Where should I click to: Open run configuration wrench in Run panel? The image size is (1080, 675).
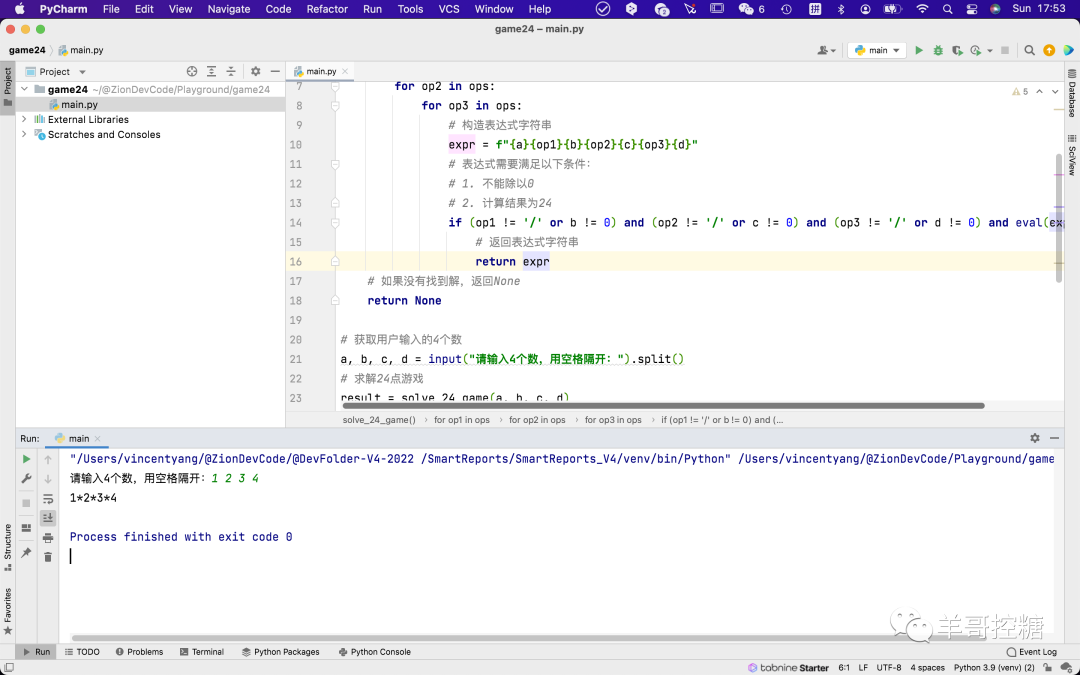(x=26, y=478)
